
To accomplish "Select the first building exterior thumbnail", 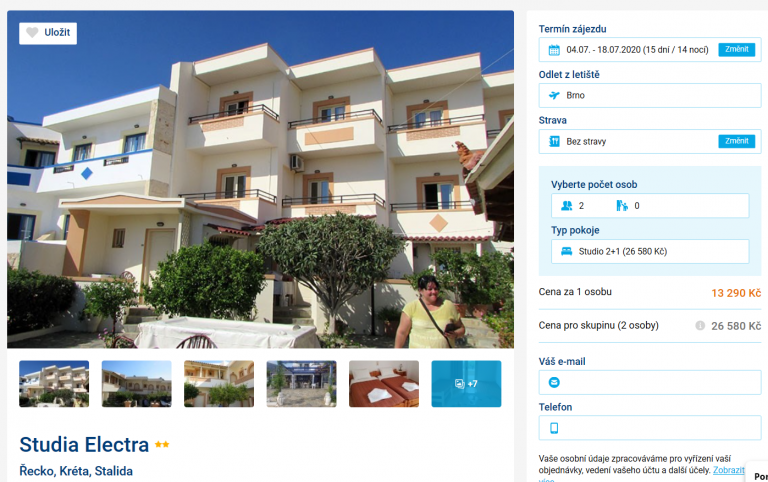I will click(x=54, y=384).
